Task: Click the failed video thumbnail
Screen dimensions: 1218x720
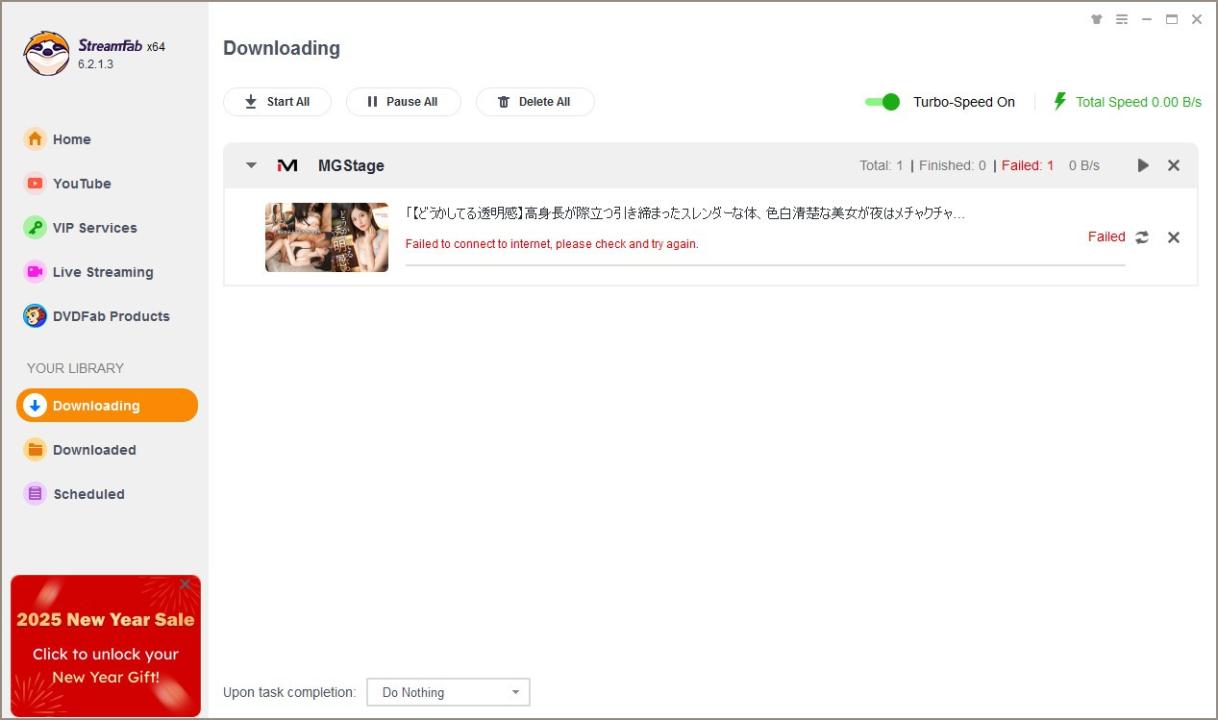Action: pyautogui.click(x=326, y=237)
